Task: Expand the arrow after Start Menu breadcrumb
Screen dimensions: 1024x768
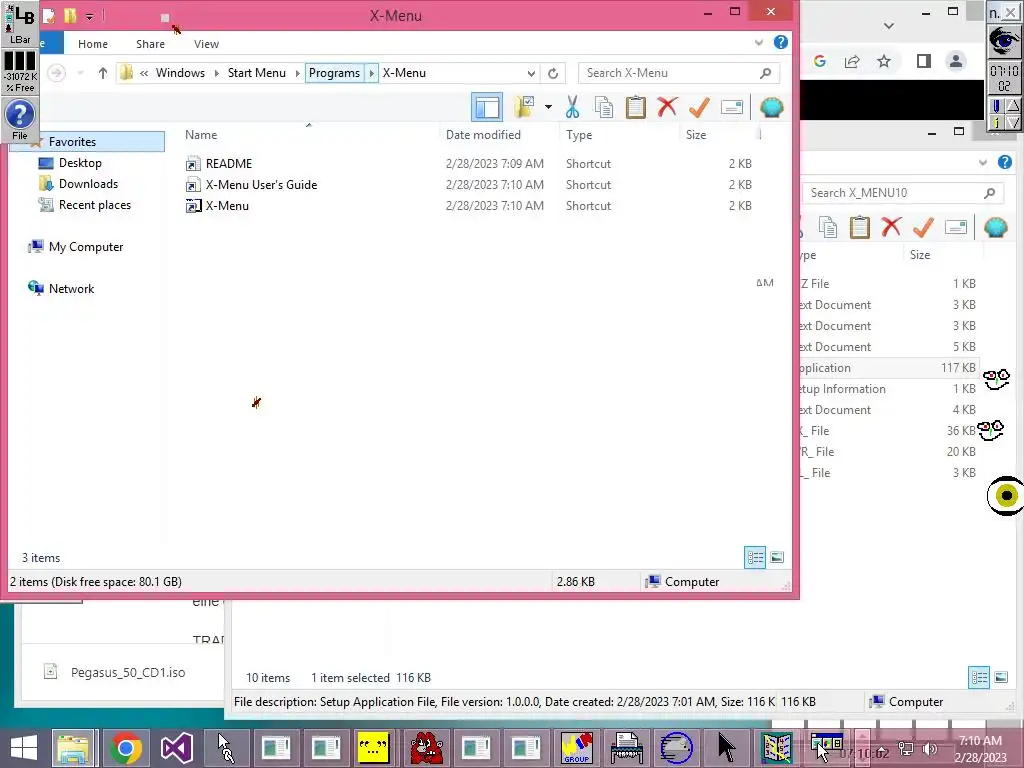Action: click(297, 73)
